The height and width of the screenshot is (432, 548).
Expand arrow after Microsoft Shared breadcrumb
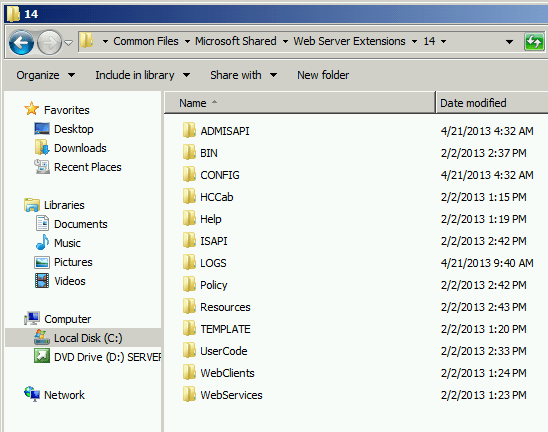(285, 42)
